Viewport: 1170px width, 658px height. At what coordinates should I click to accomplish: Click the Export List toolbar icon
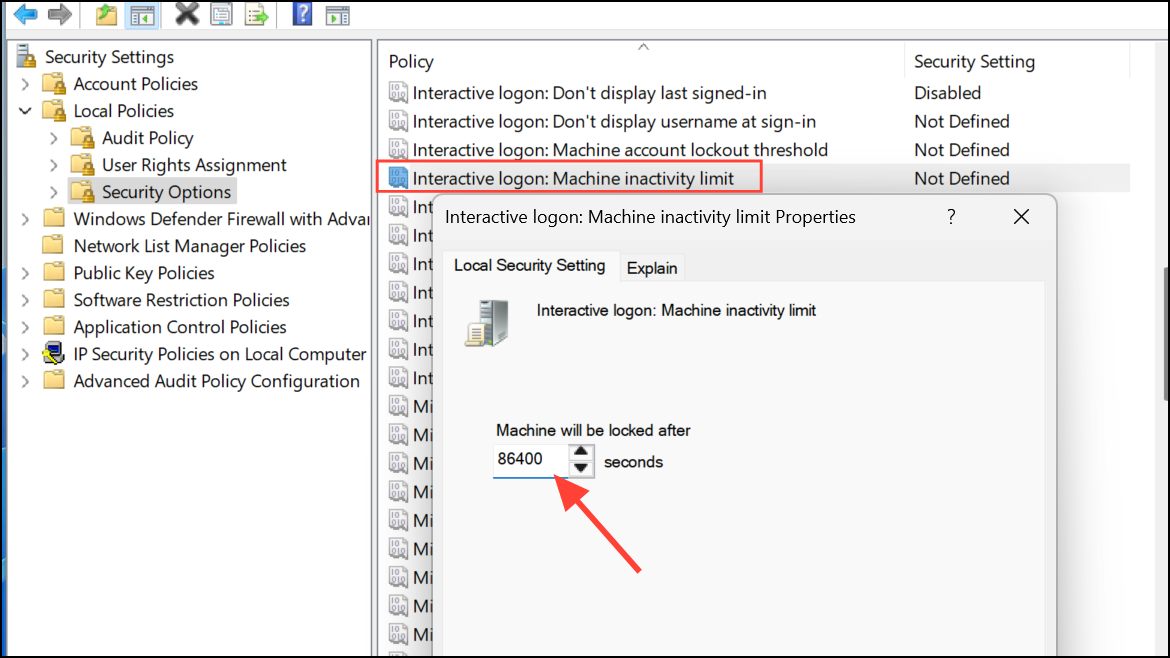point(257,14)
